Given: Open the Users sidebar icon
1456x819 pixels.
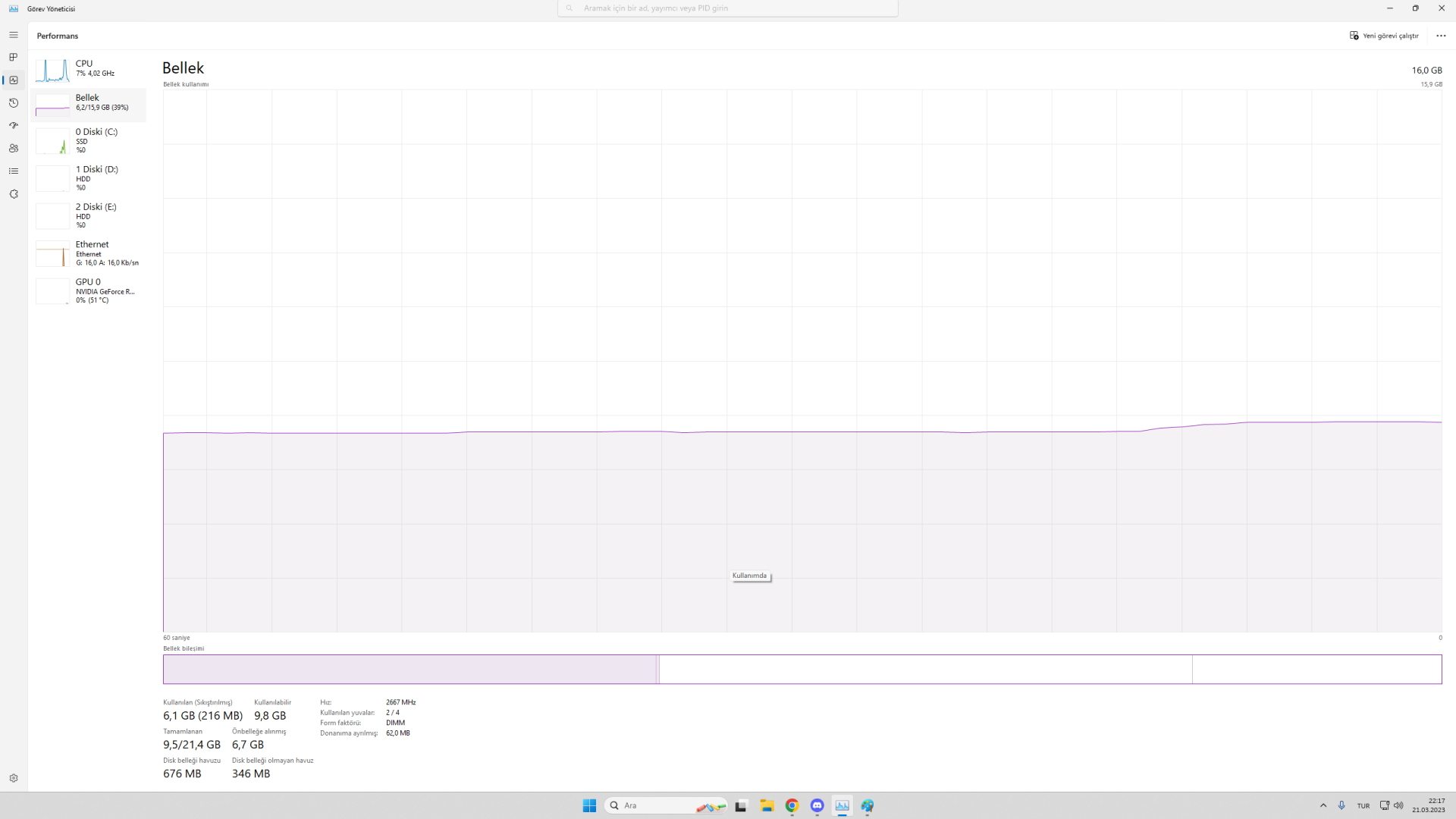Looking at the screenshot, I should tap(14, 148).
